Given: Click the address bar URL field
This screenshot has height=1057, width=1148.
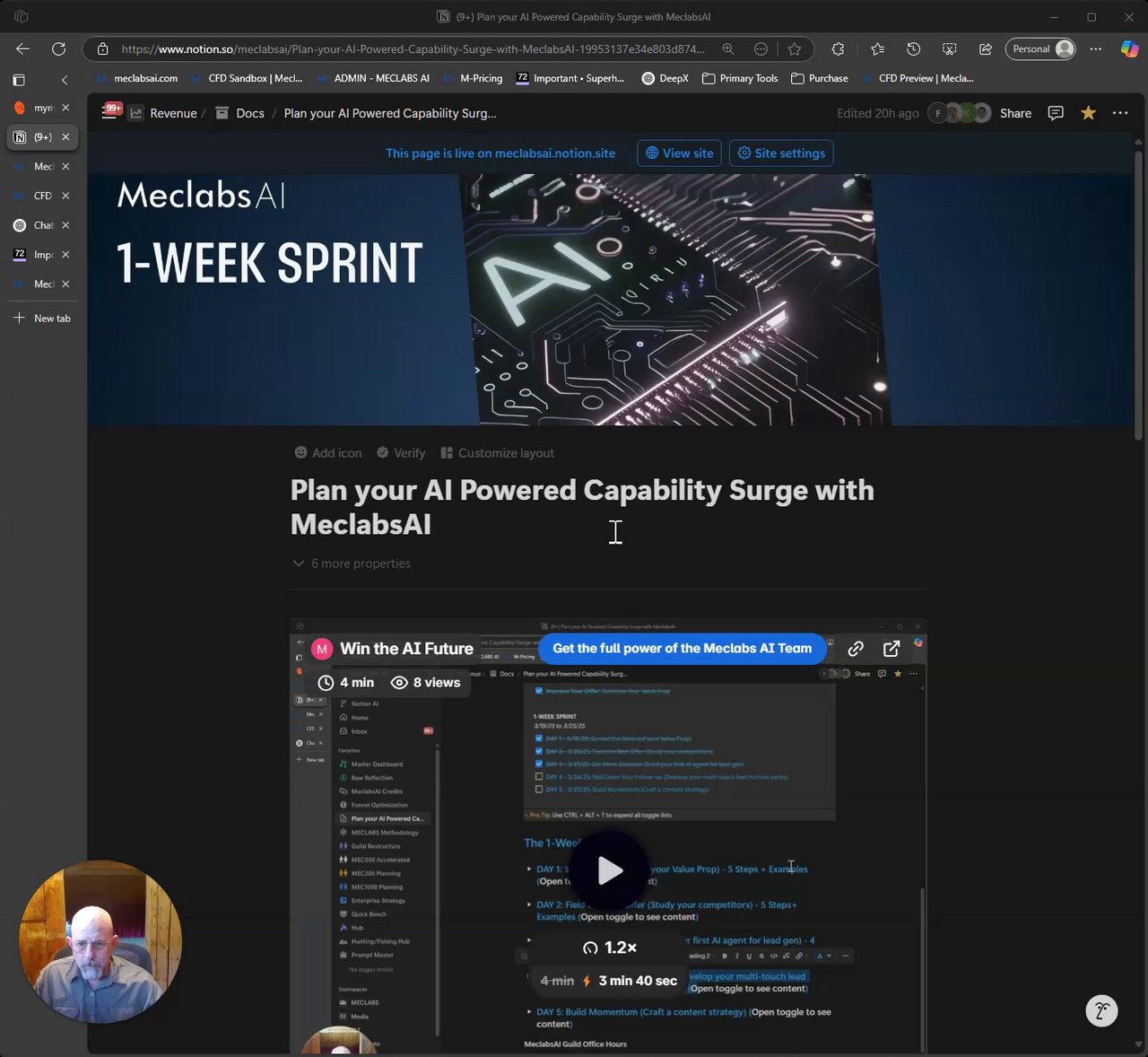Looking at the screenshot, I should [x=413, y=49].
